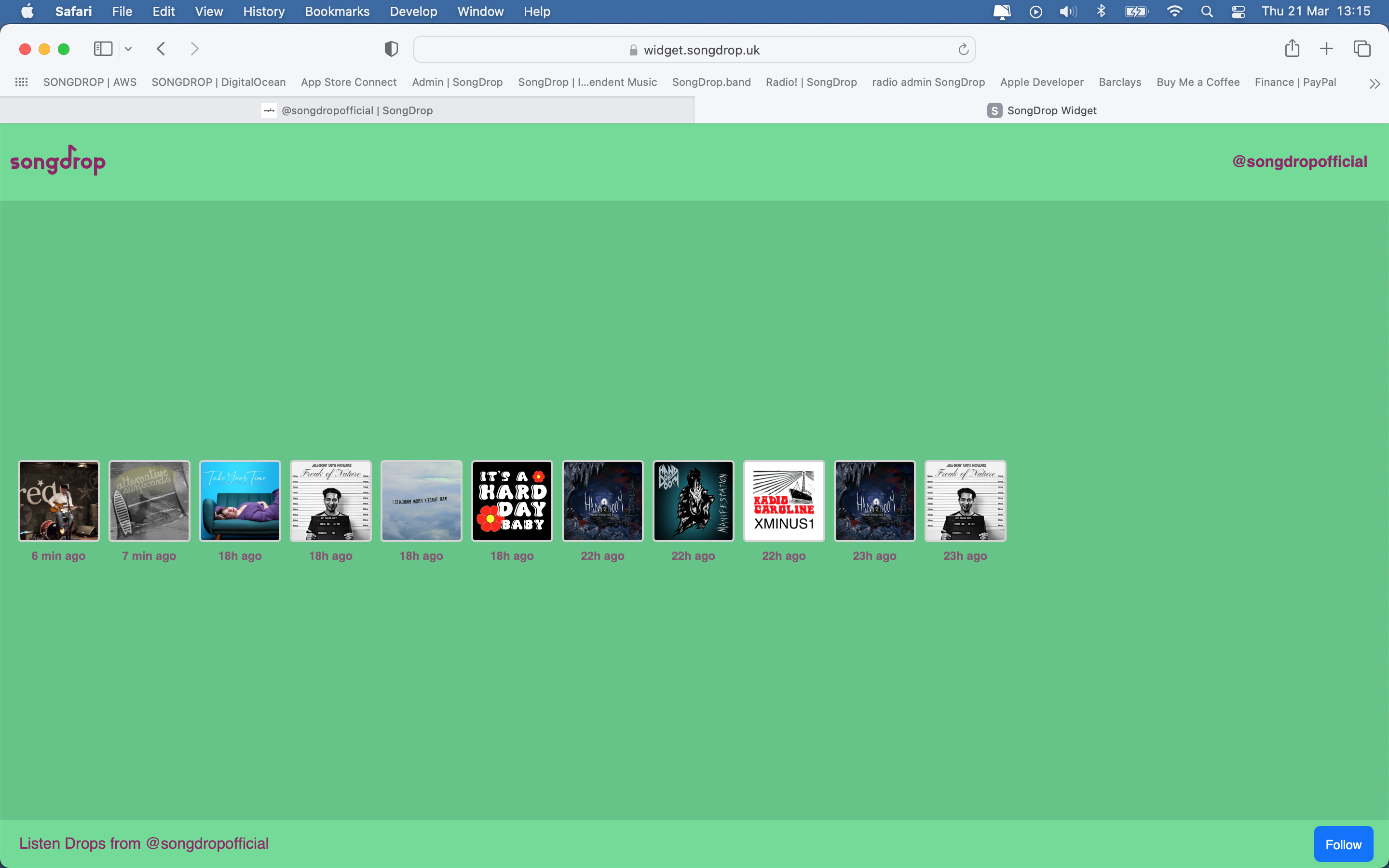The width and height of the screenshot is (1389, 868).
Task: Focus the widget.songdrop.uk address bar
Action: [694, 49]
